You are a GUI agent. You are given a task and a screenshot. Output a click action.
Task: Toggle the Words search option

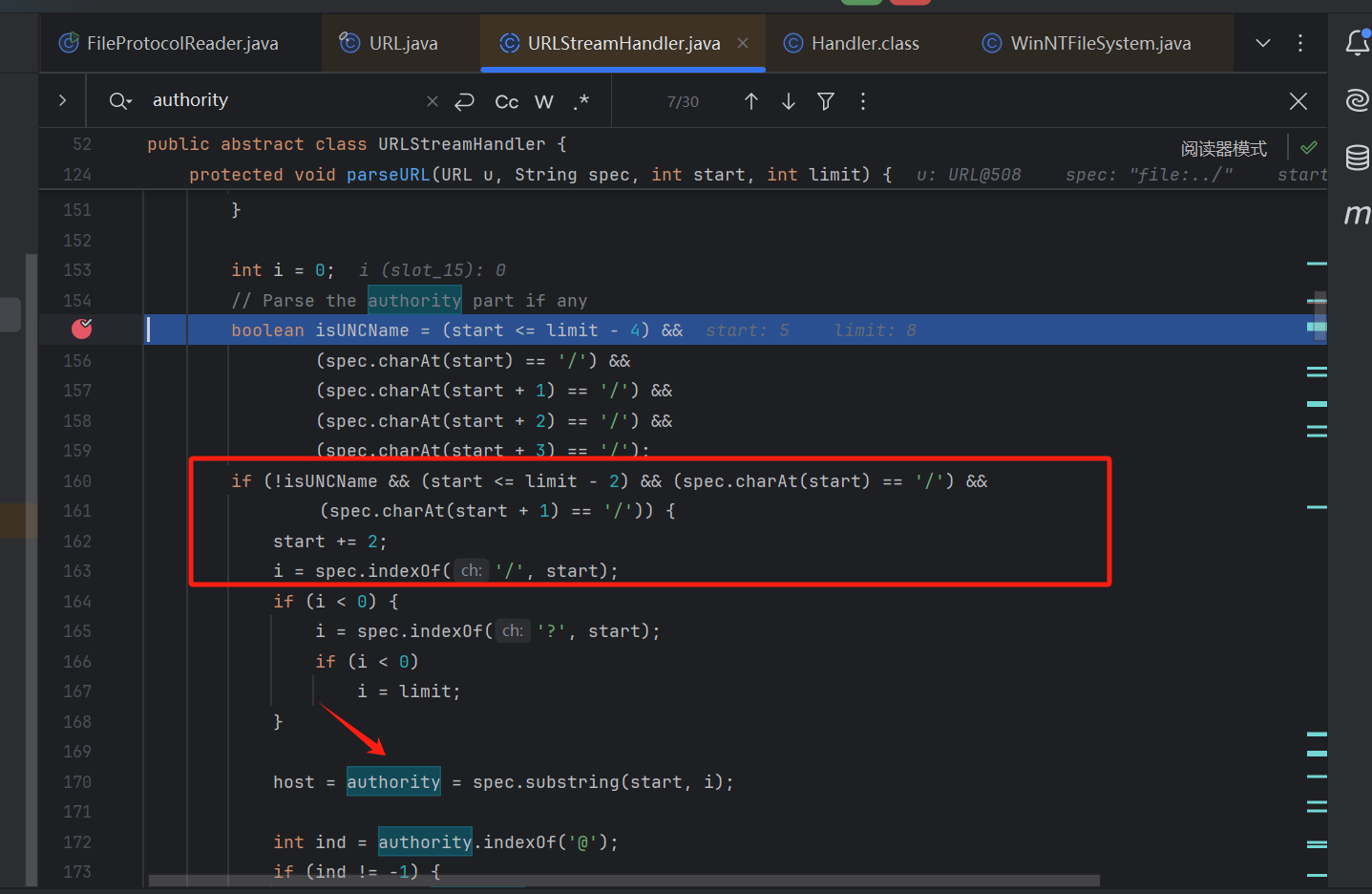click(x=544, y=101)
